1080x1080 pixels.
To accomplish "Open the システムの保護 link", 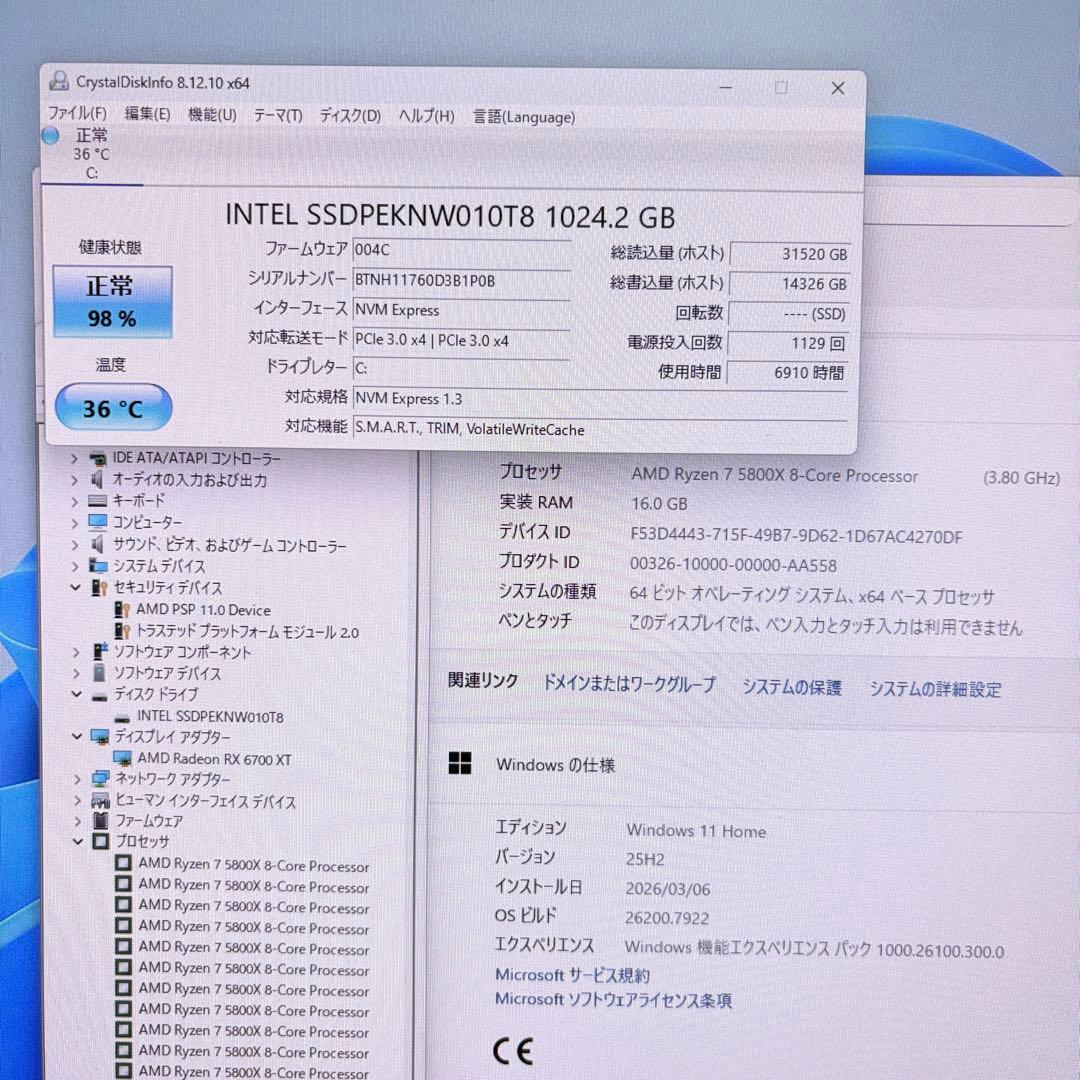I will pyautogui.click(x=791, y=687).
